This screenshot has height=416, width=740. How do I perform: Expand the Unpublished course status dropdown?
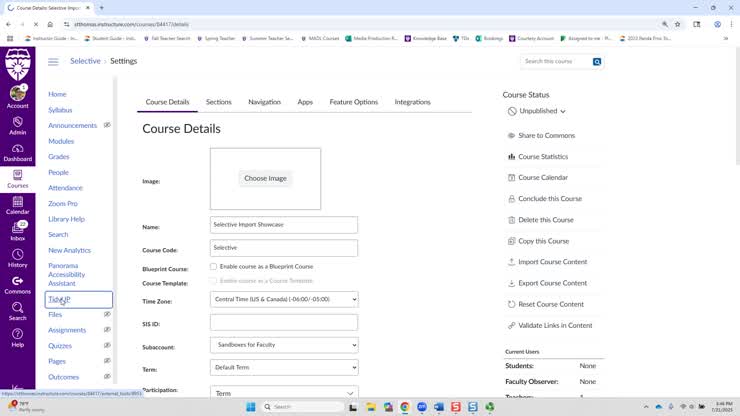tap(537, 111)
